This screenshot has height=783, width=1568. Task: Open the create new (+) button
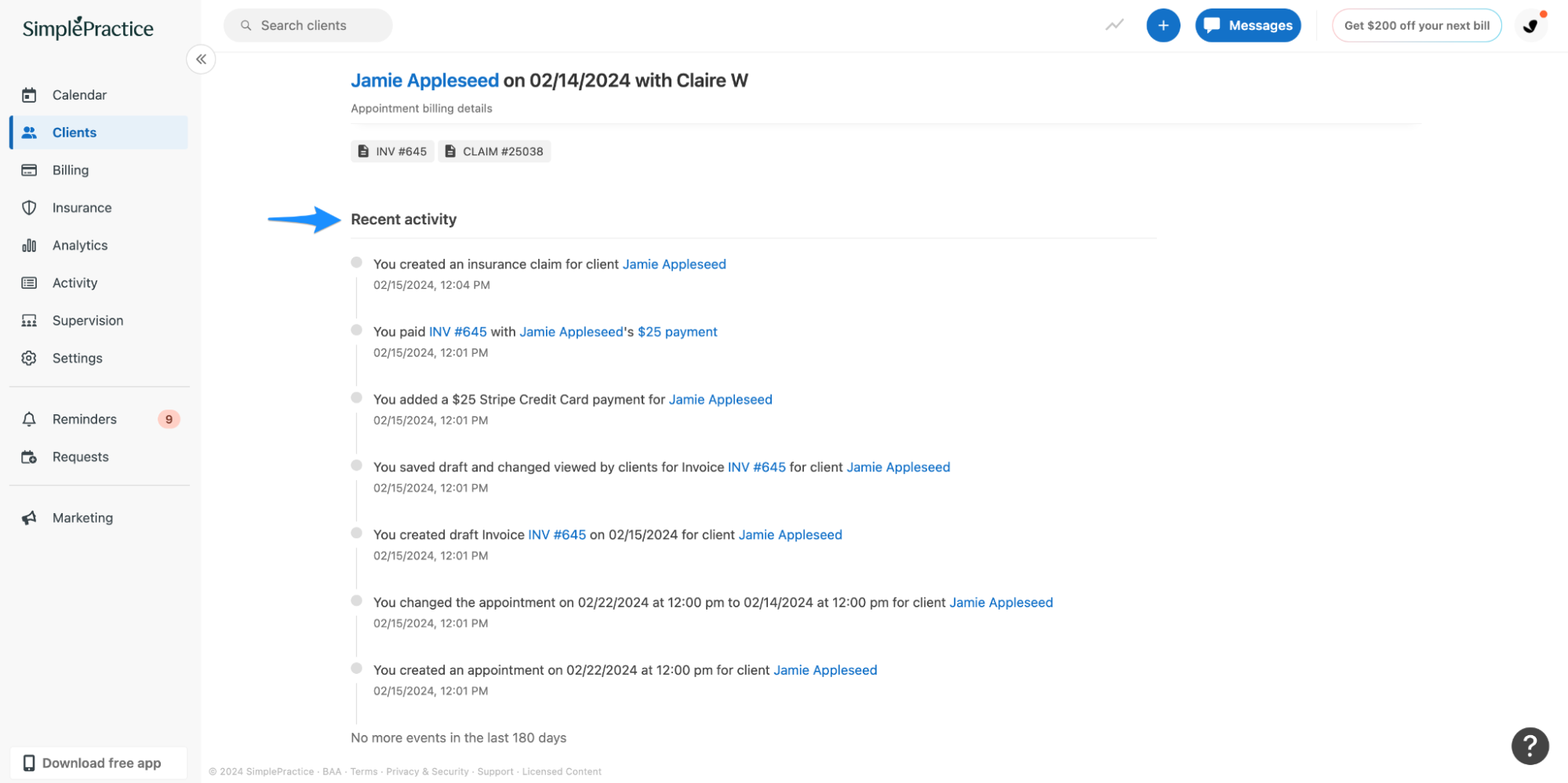[1163, 24]
